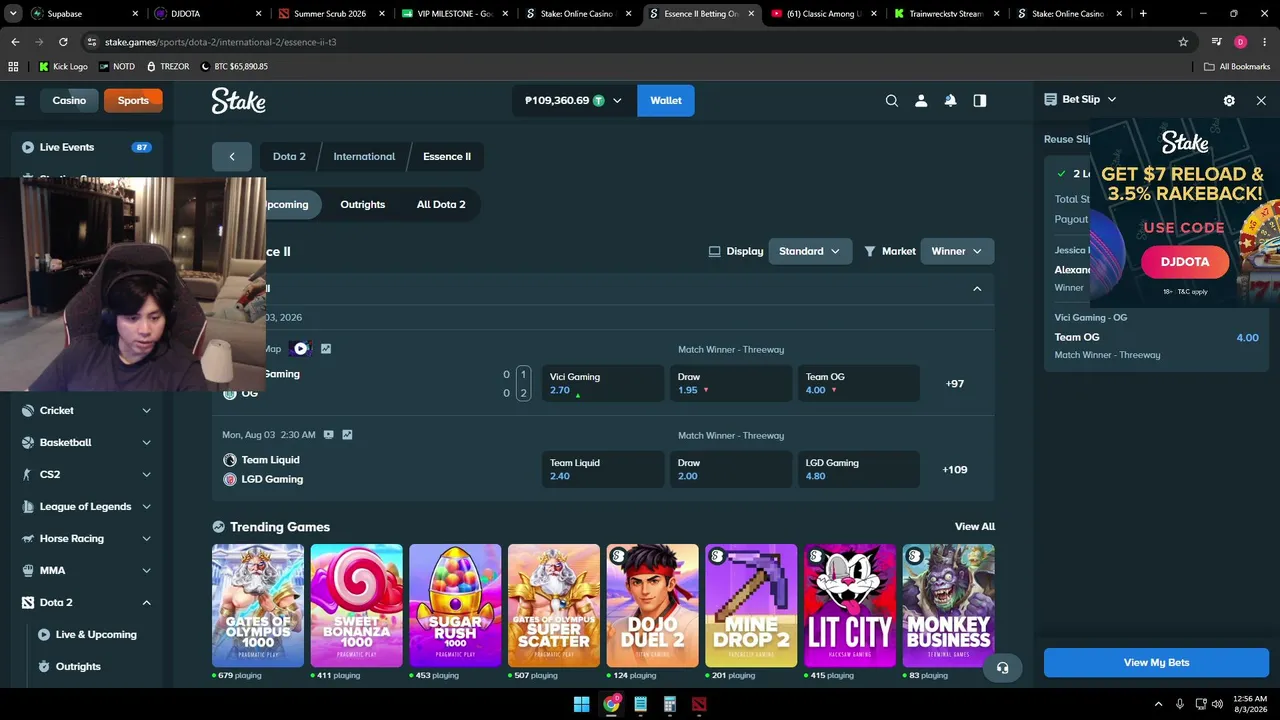The image size is (1280, 720).
Task: Open statistics chart for Vici Gaming match
Action: coord(326,349)
